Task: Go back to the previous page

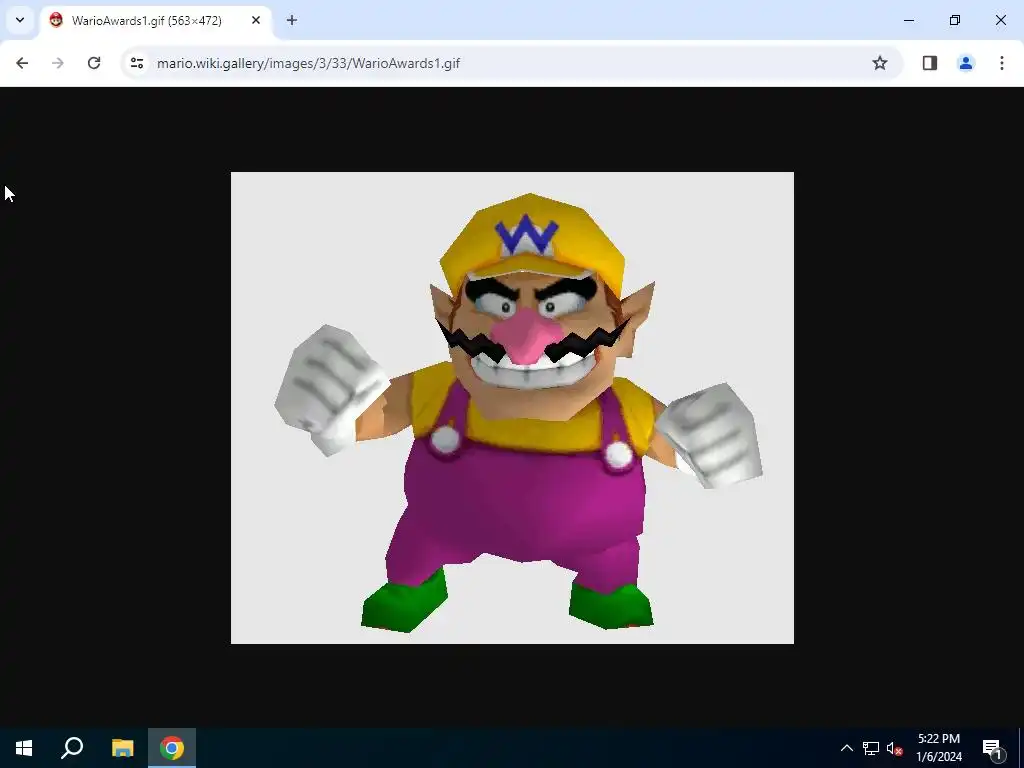Action: [x=22, y=63]
